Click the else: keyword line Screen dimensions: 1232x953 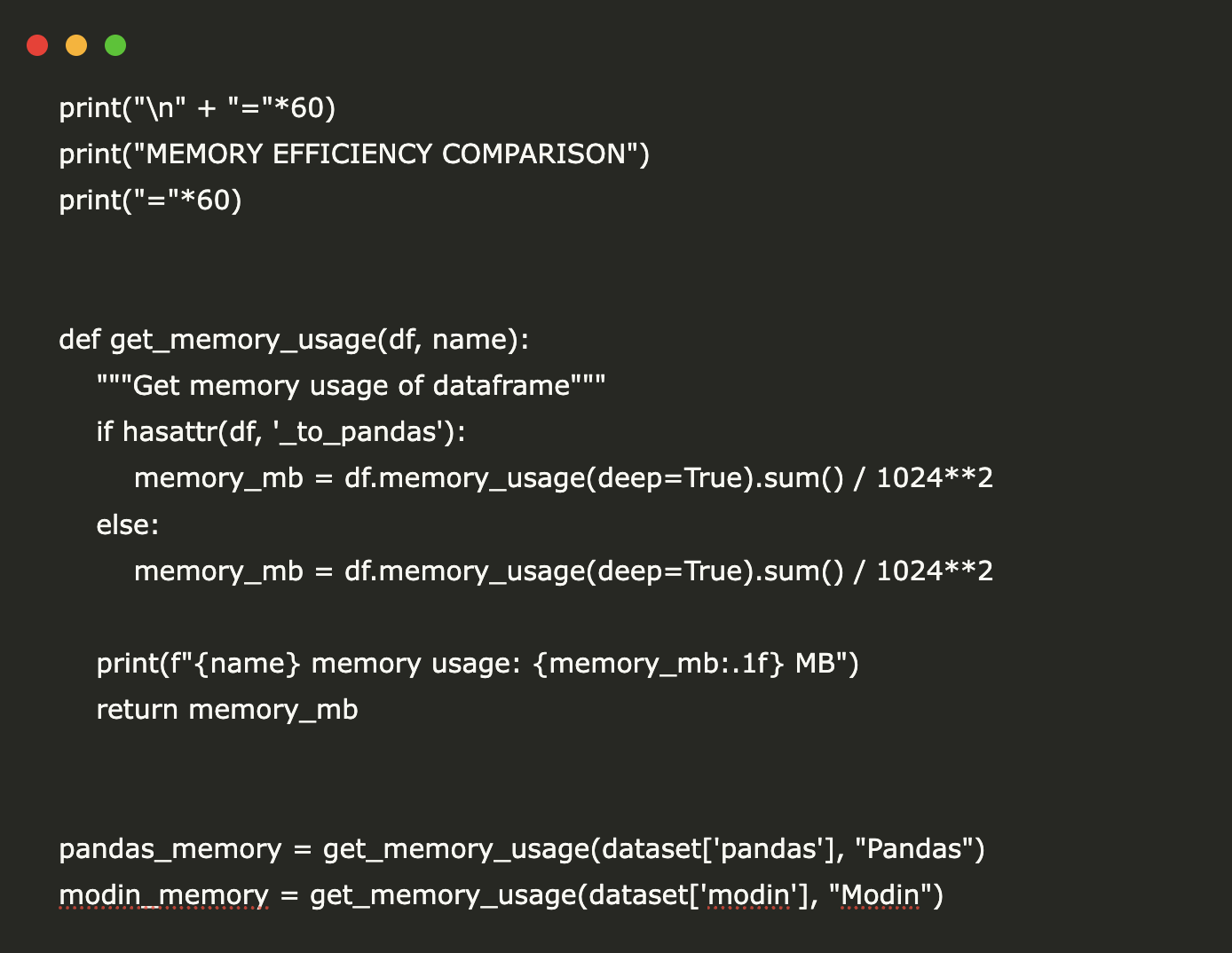(128, 525)
